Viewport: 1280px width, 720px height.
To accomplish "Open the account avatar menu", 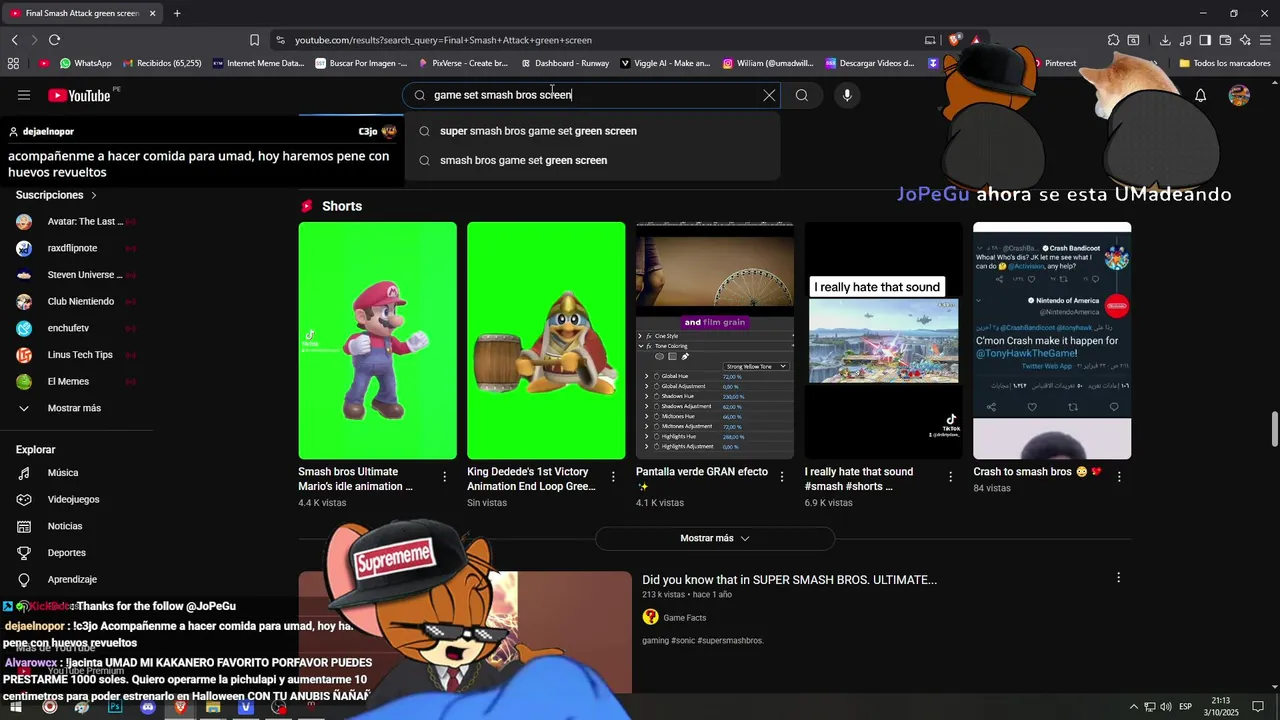I will tap(1239, 95).
